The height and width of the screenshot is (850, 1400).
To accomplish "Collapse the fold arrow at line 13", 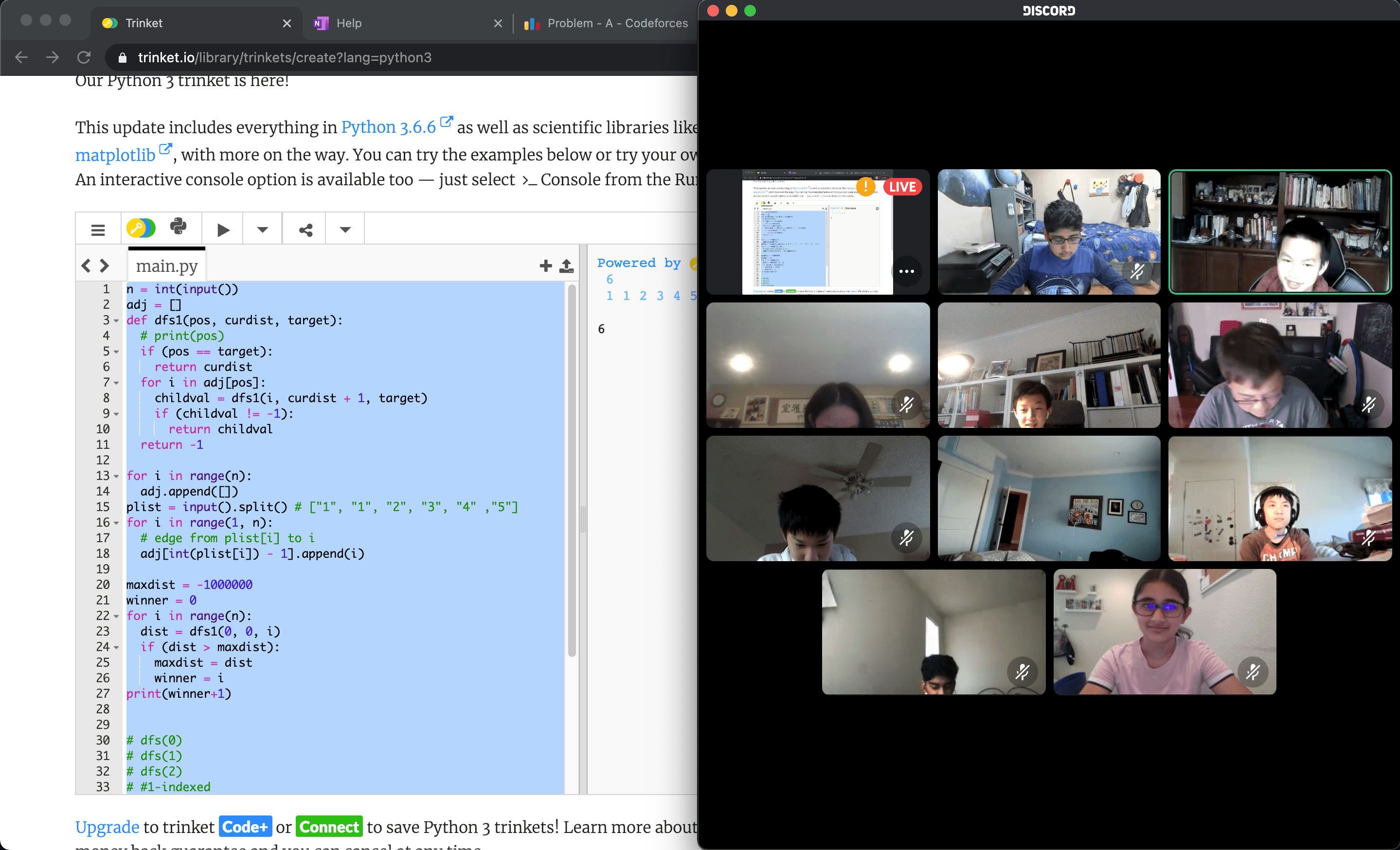I will (x=116, y=477).
